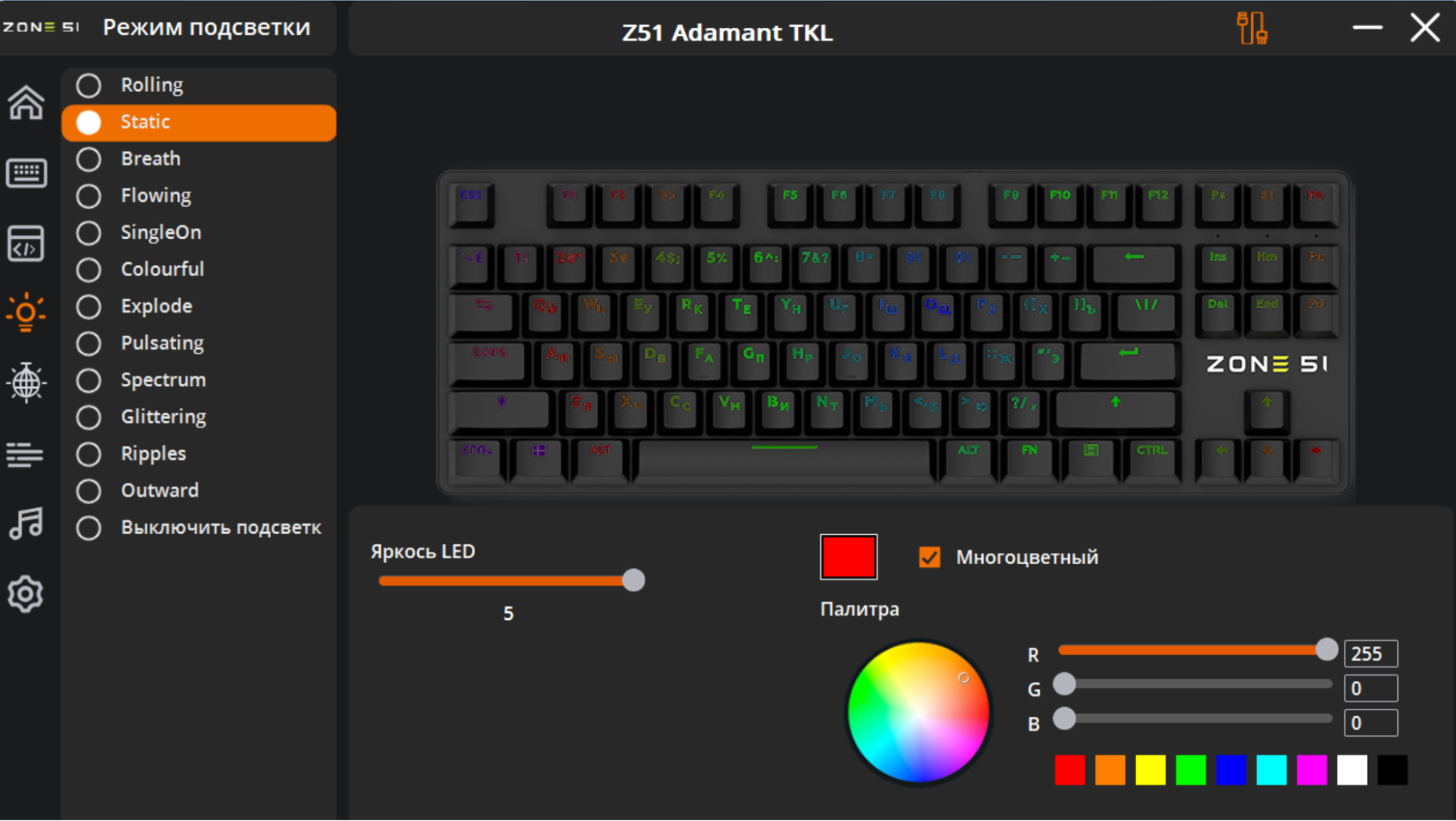Open the gear settings icon
The width and height of the screenshot is (1456, 821).
click(x=25, y=594)
